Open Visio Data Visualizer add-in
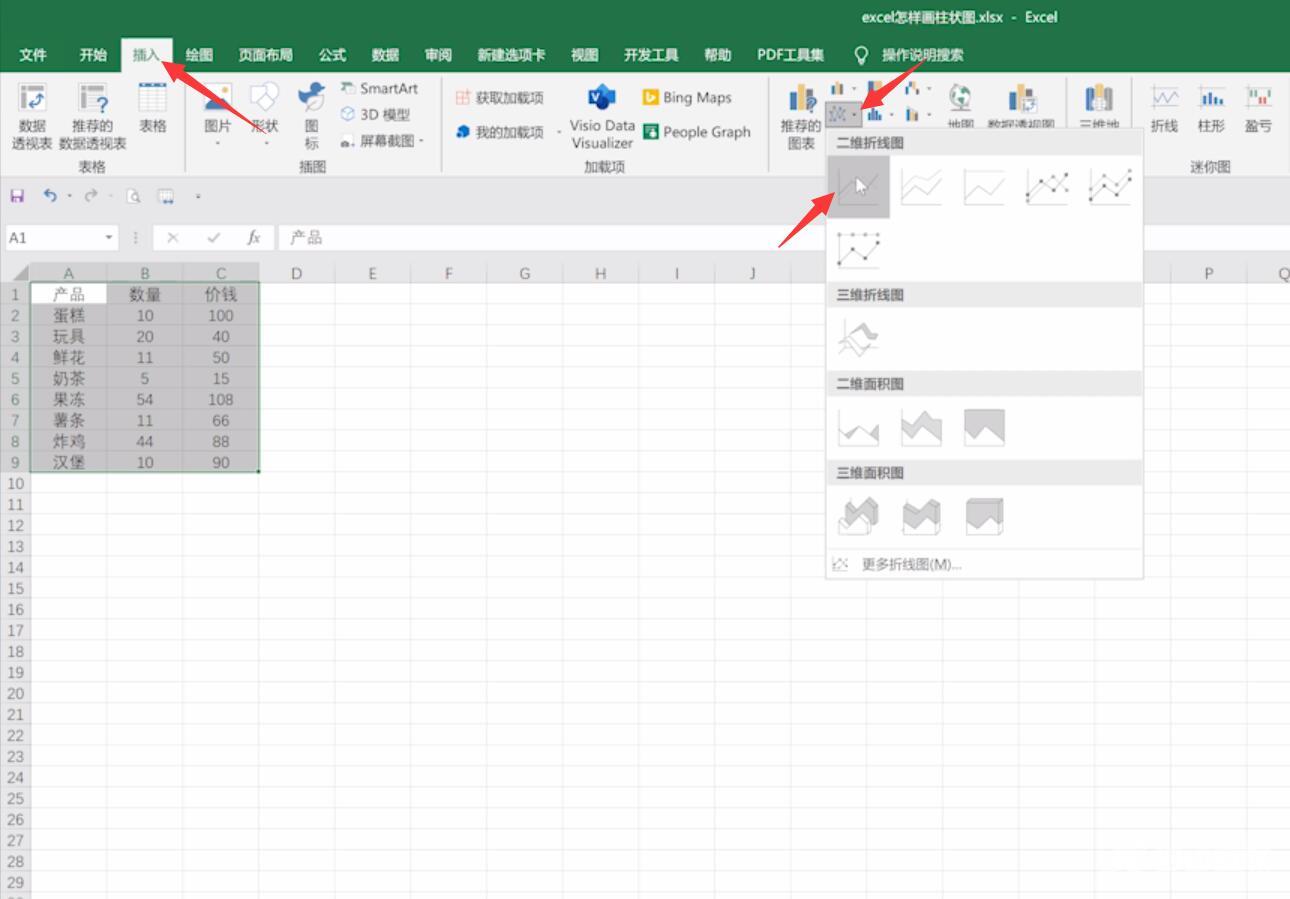 click(602, 117)
